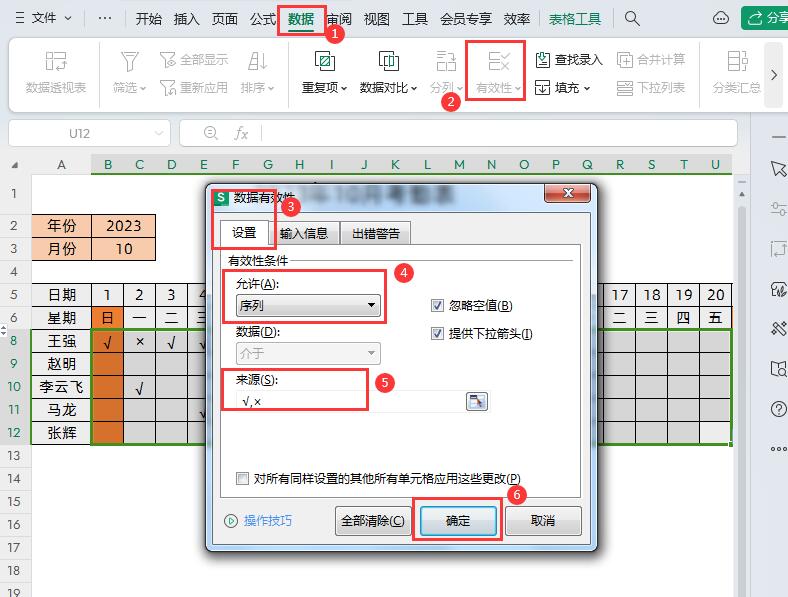Click the sidebar three-dots more icon
Image resolution: width=788 pixels, height=597 pixels.
pyautogui.click(x=778, y=449)
